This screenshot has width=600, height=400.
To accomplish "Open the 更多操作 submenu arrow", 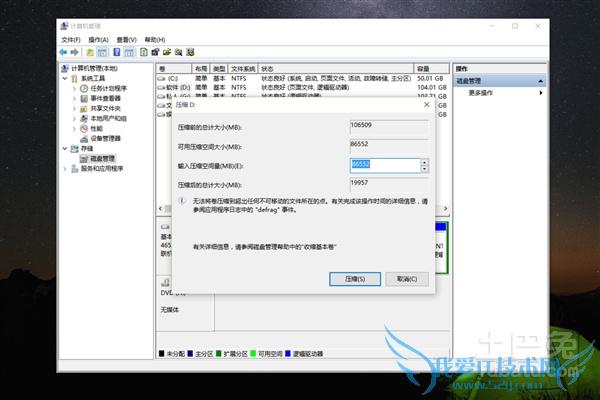I will pyautogui.click(x=541, y=93).
